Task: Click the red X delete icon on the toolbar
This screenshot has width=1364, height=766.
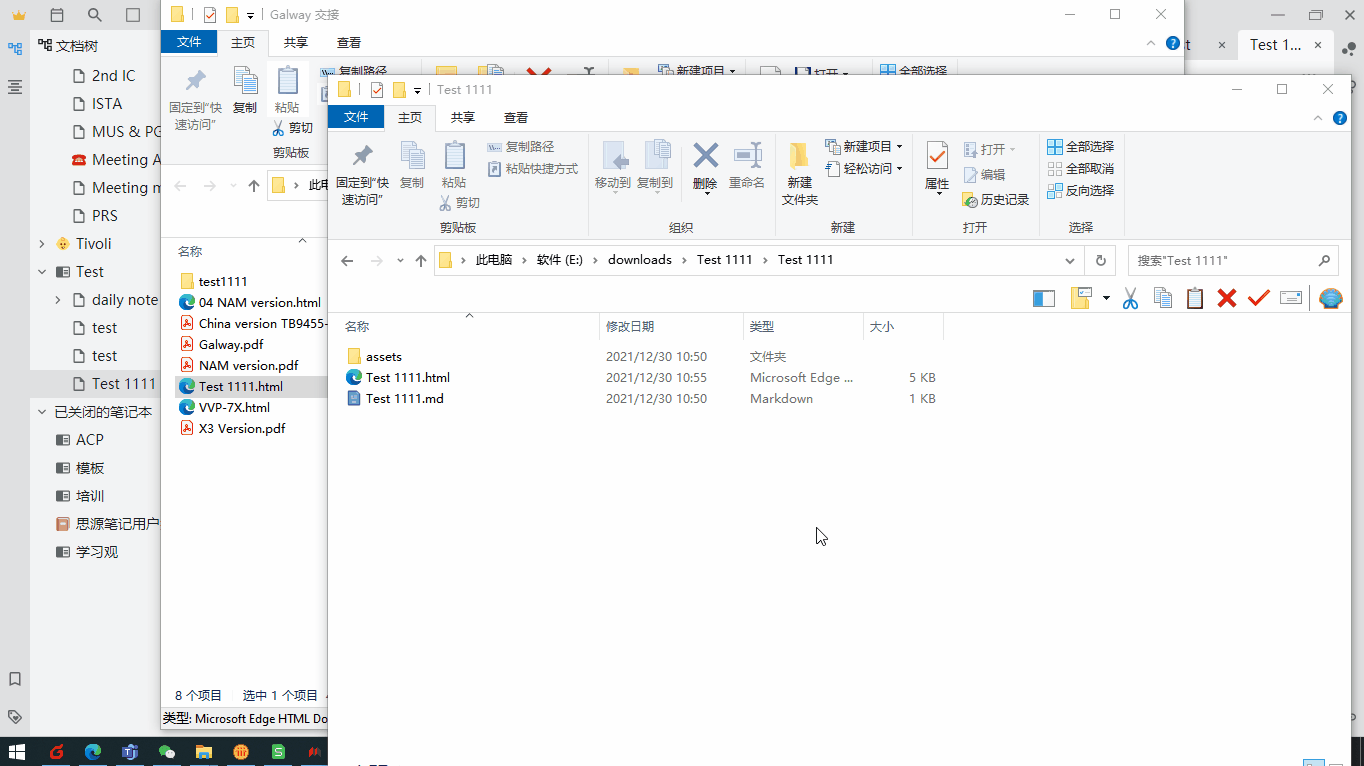Action: [x=1226, y=297]
